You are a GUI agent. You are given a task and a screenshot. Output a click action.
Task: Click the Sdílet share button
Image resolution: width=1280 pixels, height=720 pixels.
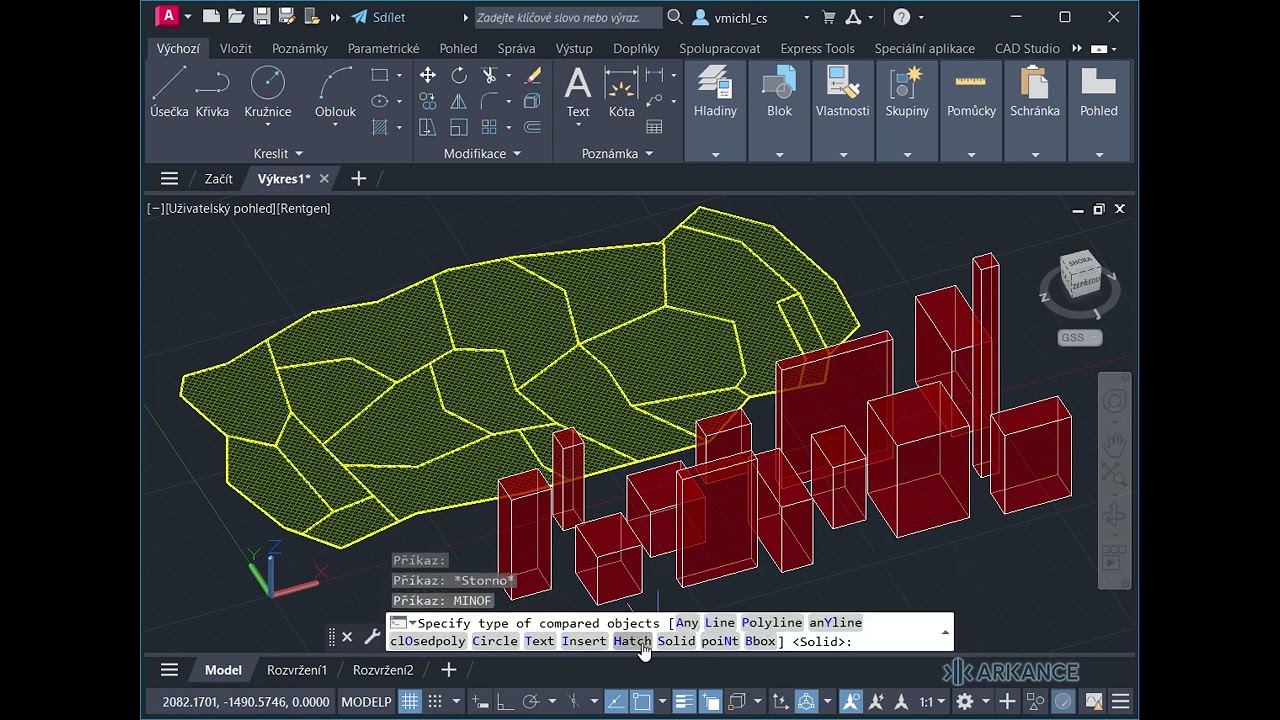tap(377, 17)
